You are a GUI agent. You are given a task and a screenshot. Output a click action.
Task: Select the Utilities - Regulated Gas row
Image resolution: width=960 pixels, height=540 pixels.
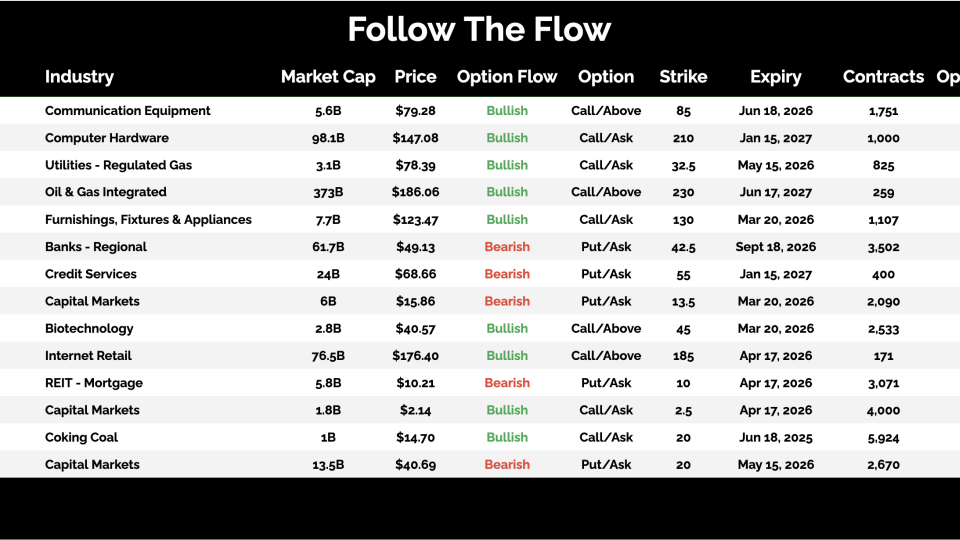point(118,165)
